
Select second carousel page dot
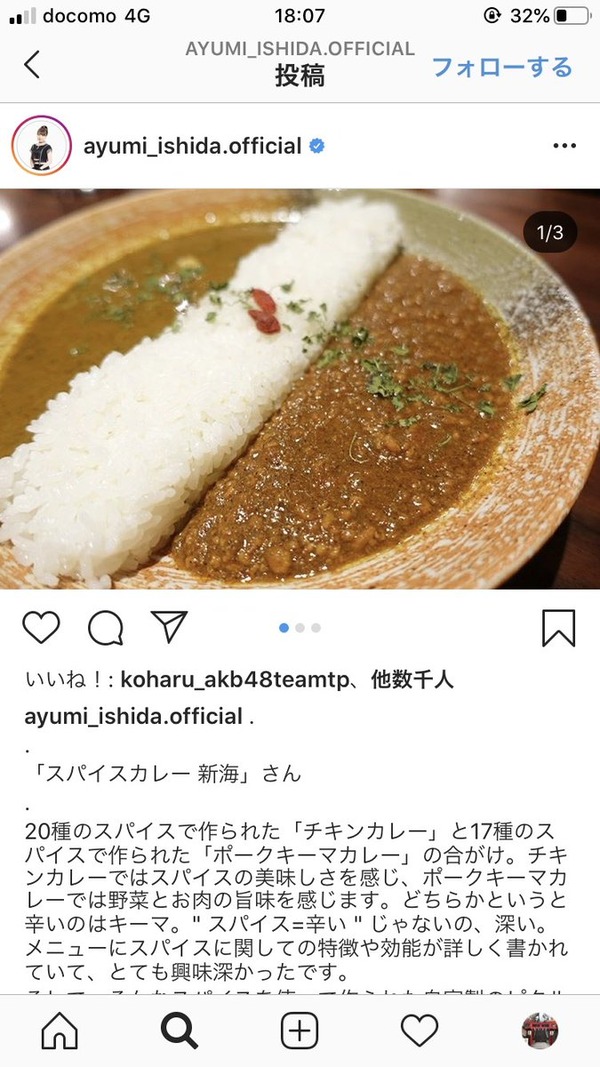[x=300, y=628]
